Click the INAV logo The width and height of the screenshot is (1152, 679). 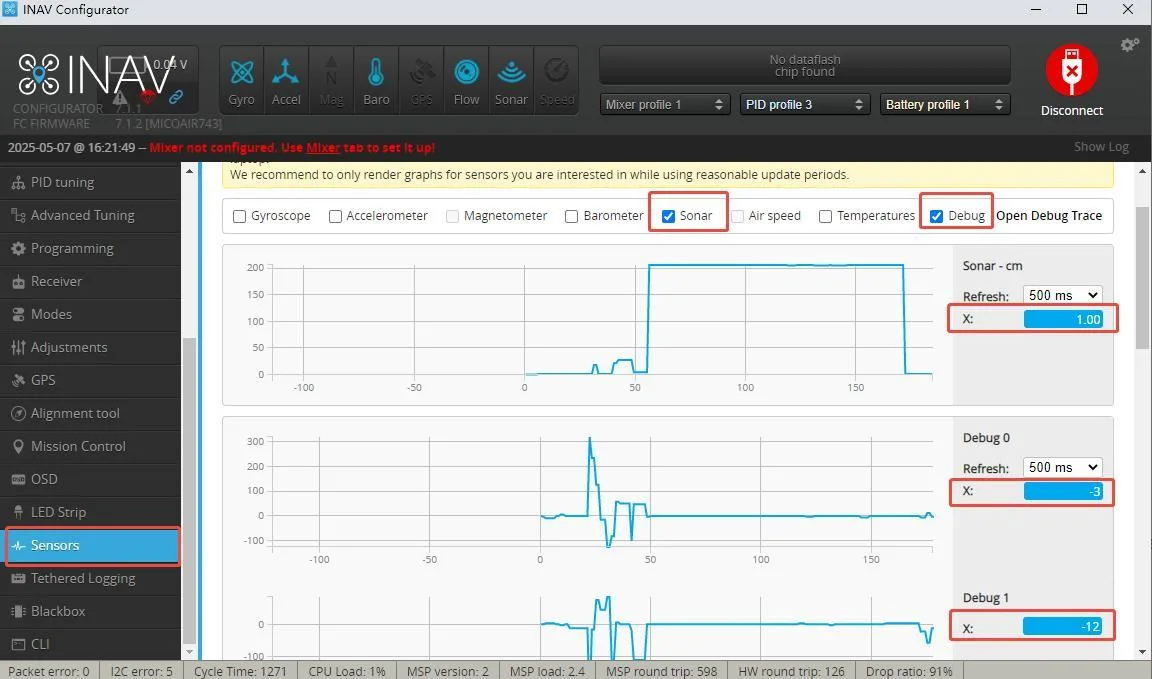pos(96,74)
